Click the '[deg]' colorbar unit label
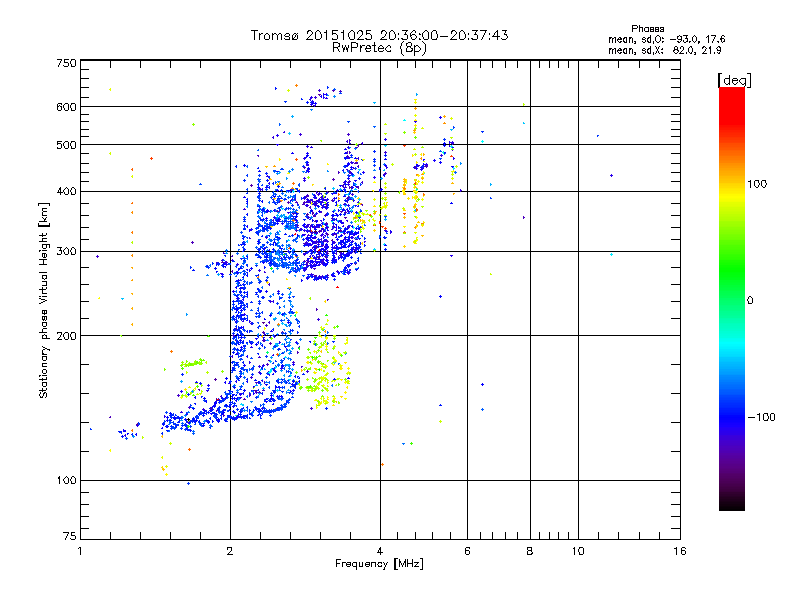 [734, 80]
